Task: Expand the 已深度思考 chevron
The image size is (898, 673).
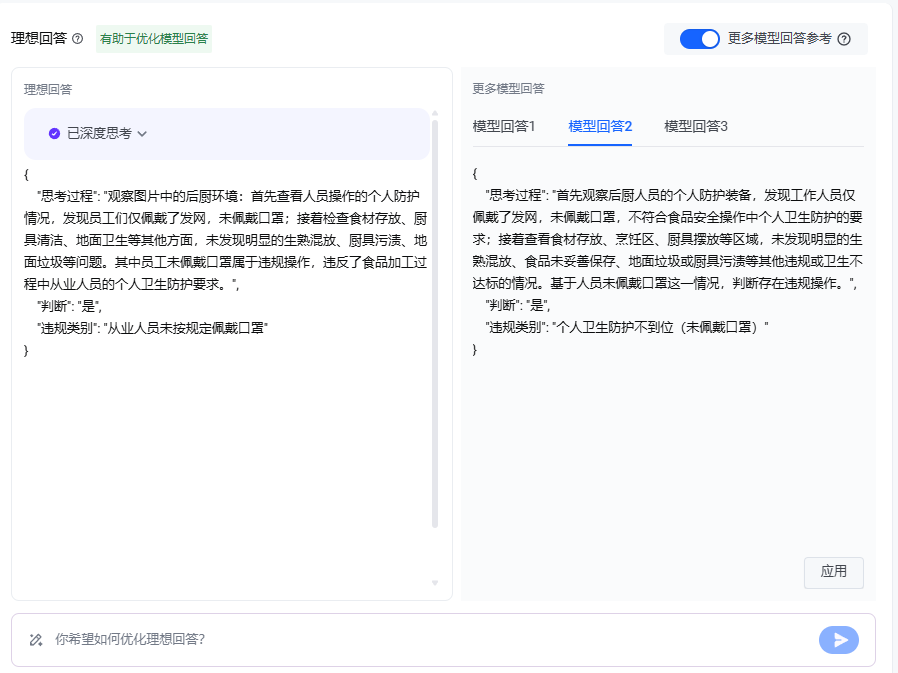Action: click(143, 133)
